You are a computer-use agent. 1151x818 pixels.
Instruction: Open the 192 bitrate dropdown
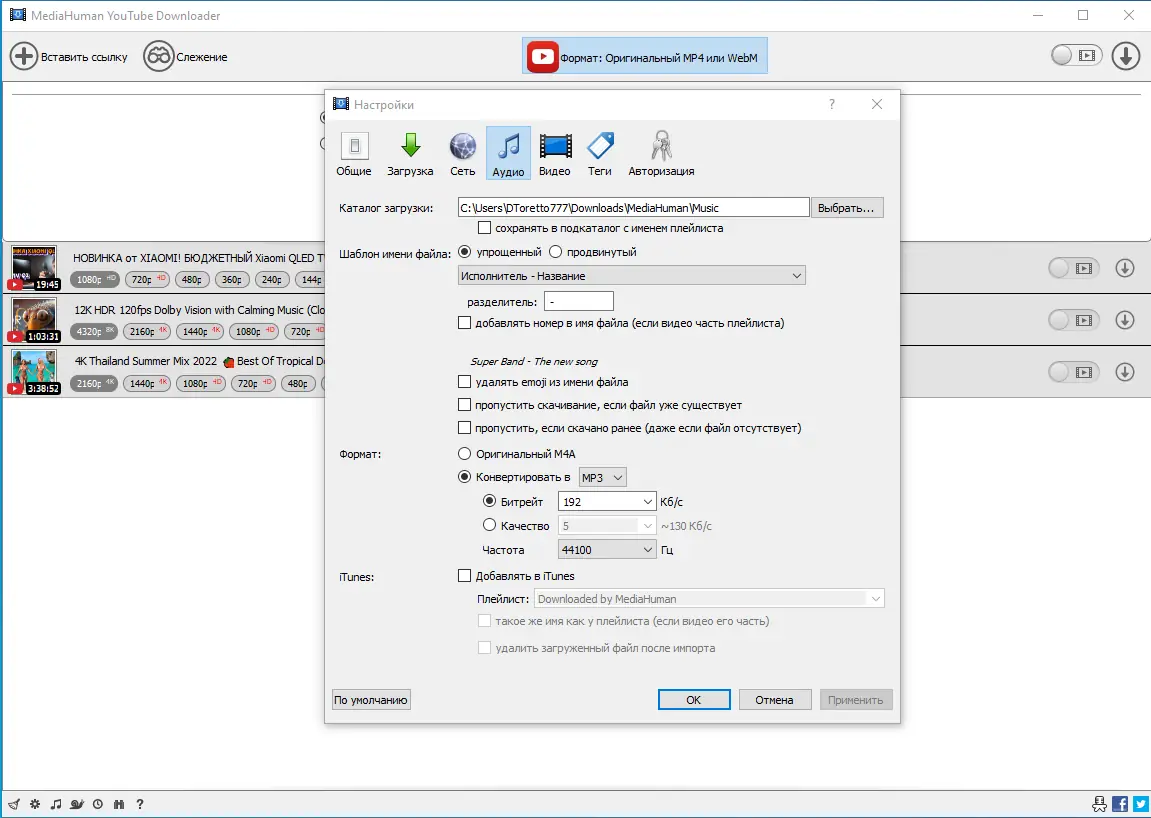tap(607, 502)
